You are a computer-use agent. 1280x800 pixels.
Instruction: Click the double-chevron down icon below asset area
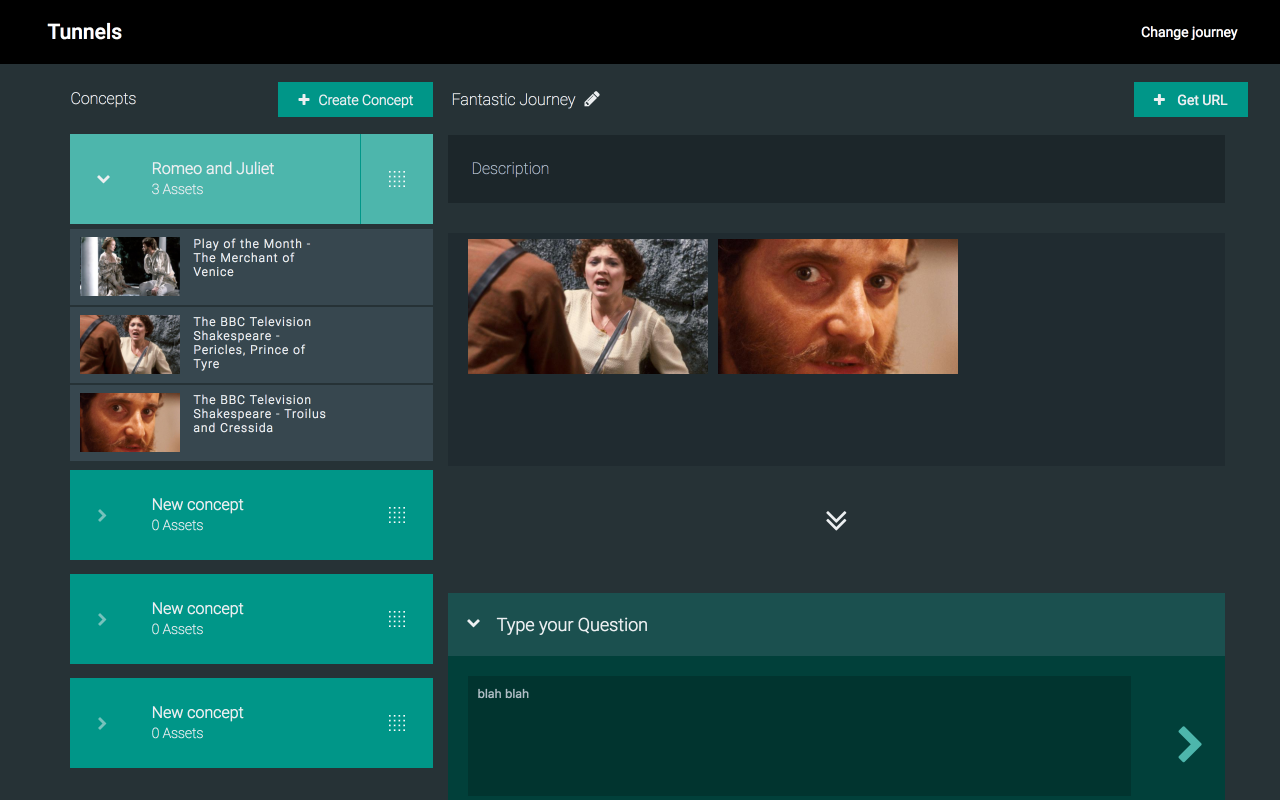[x=836, y=520]
